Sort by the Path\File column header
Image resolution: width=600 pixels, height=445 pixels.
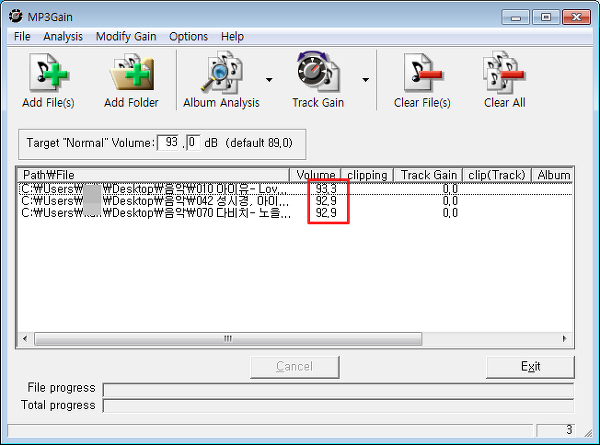click(153, 175)
